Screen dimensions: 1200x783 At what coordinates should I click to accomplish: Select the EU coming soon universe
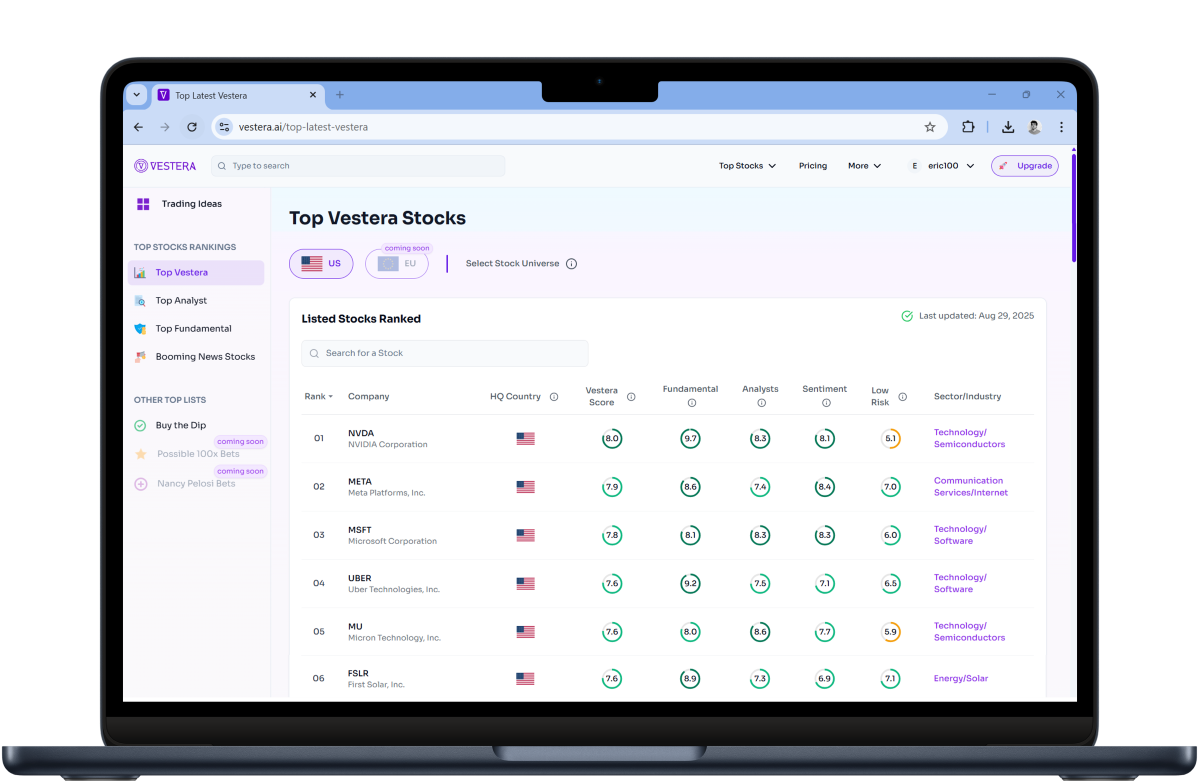(x=397, y=264)
